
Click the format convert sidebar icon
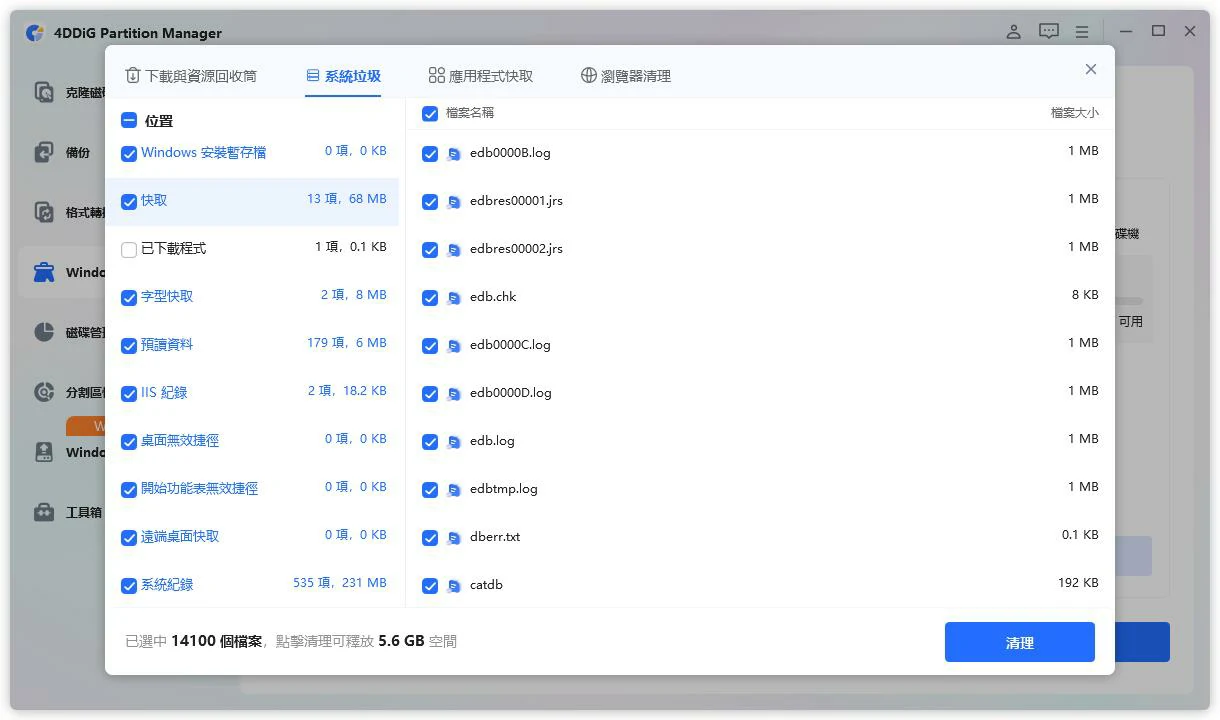pyautogui.click(x=44, y=213)
